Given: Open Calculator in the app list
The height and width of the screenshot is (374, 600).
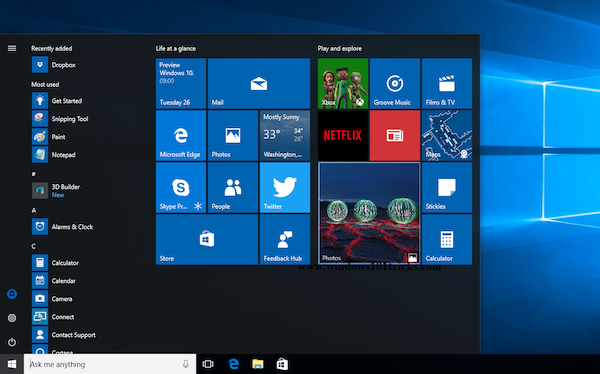Looking at the screenshot, I should [55, 263].
